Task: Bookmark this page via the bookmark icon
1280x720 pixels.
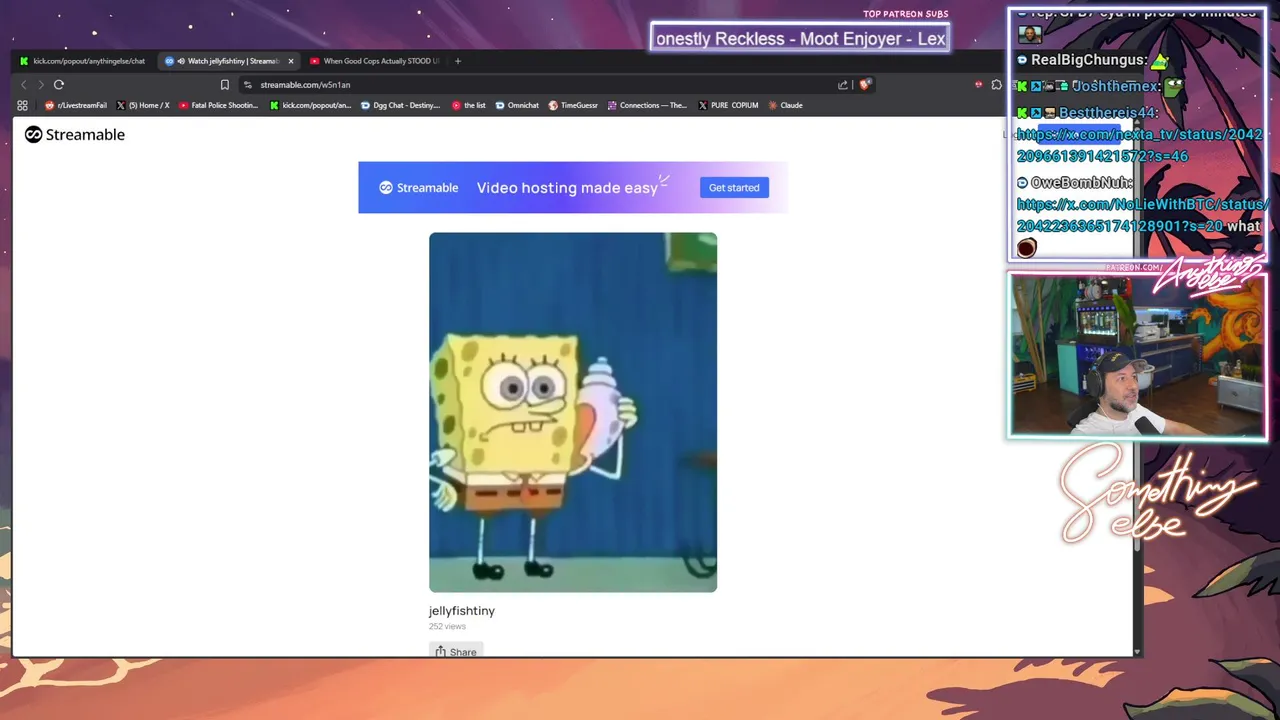Action: 224,85
